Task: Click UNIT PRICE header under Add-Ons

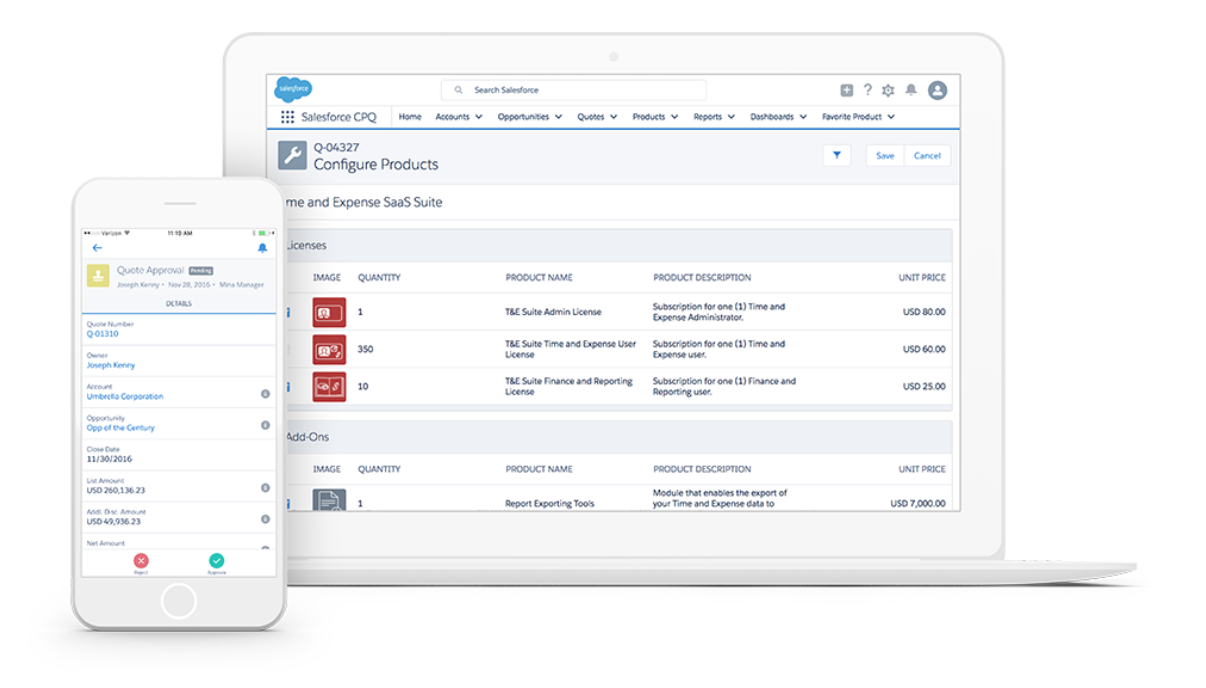Action: click(922, 469)
